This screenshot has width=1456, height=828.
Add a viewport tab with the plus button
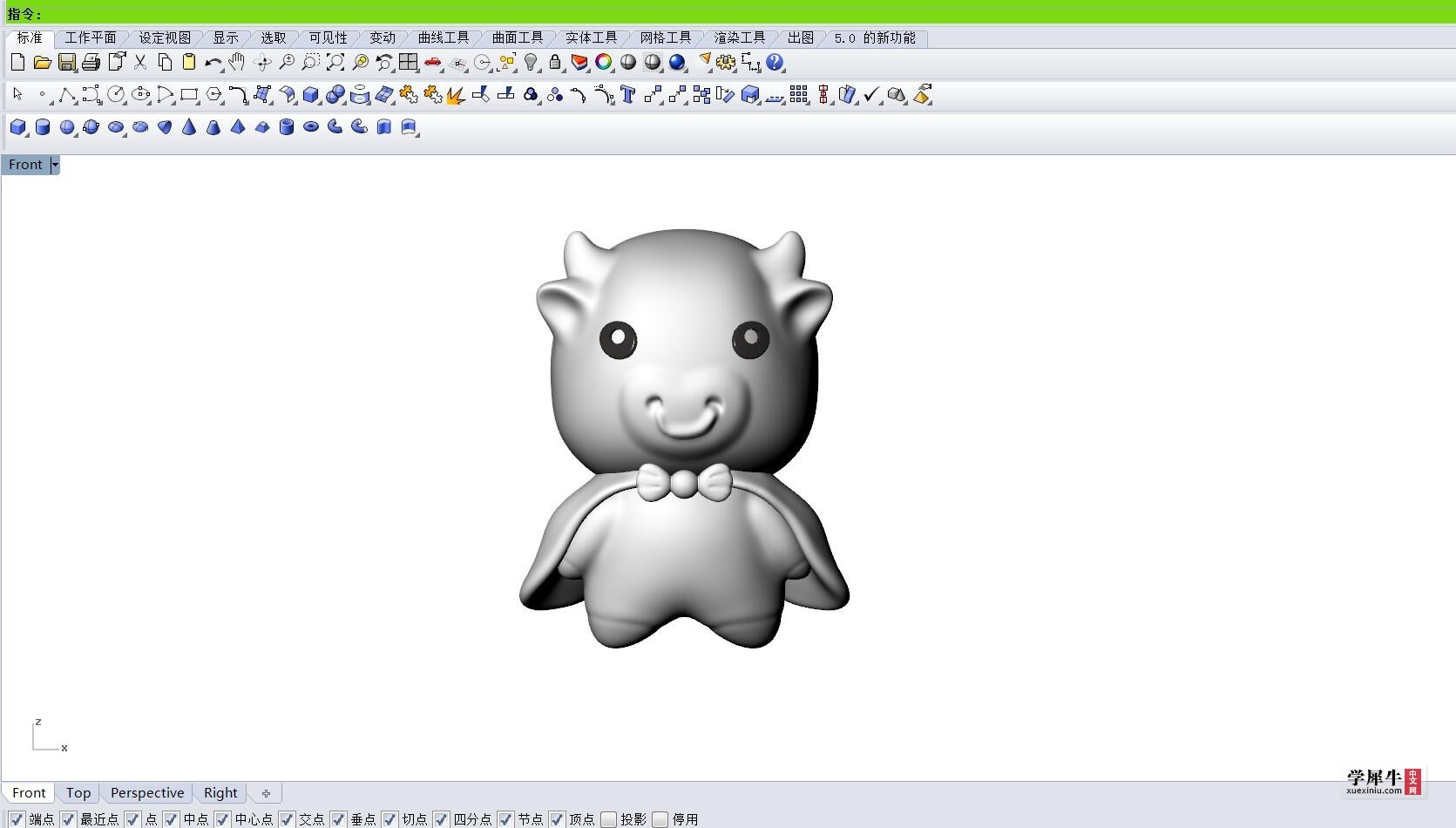266,793
